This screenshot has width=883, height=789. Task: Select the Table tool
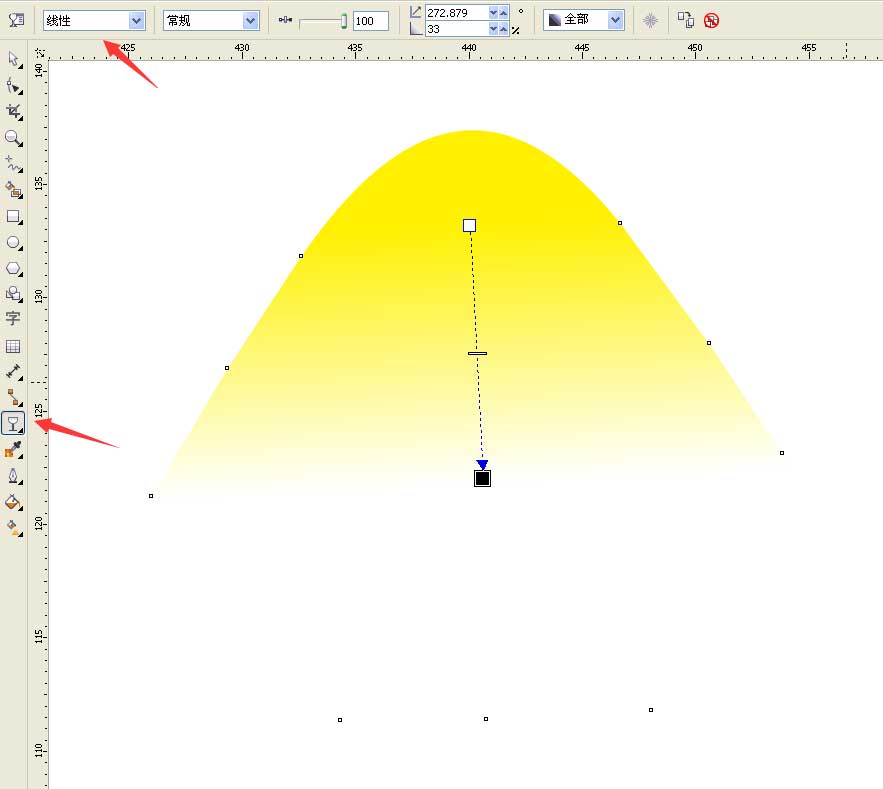14,346
